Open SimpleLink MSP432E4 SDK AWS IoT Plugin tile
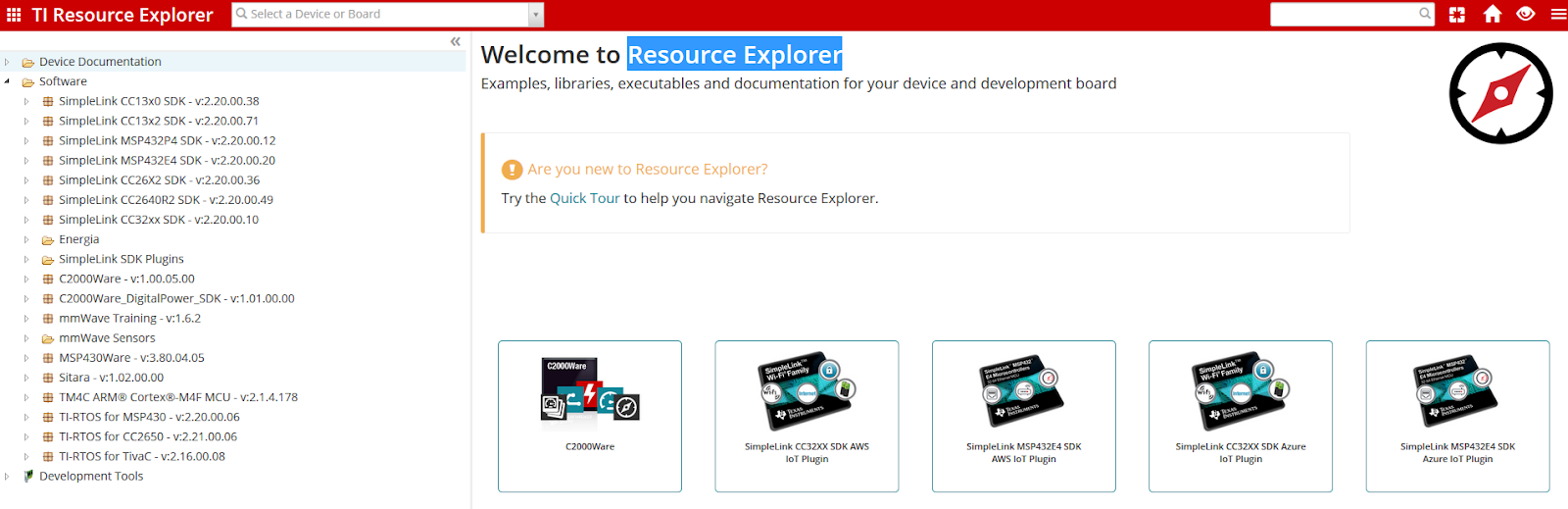1568x509 pixels. [1024, 416]
